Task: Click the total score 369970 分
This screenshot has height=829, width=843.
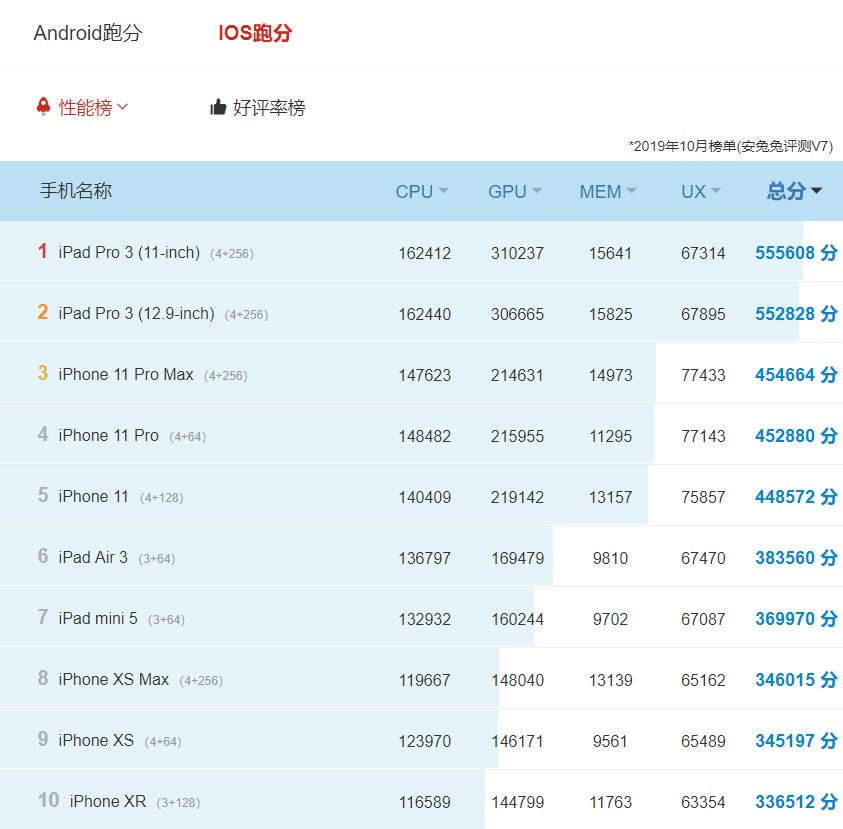Action: 796,619
